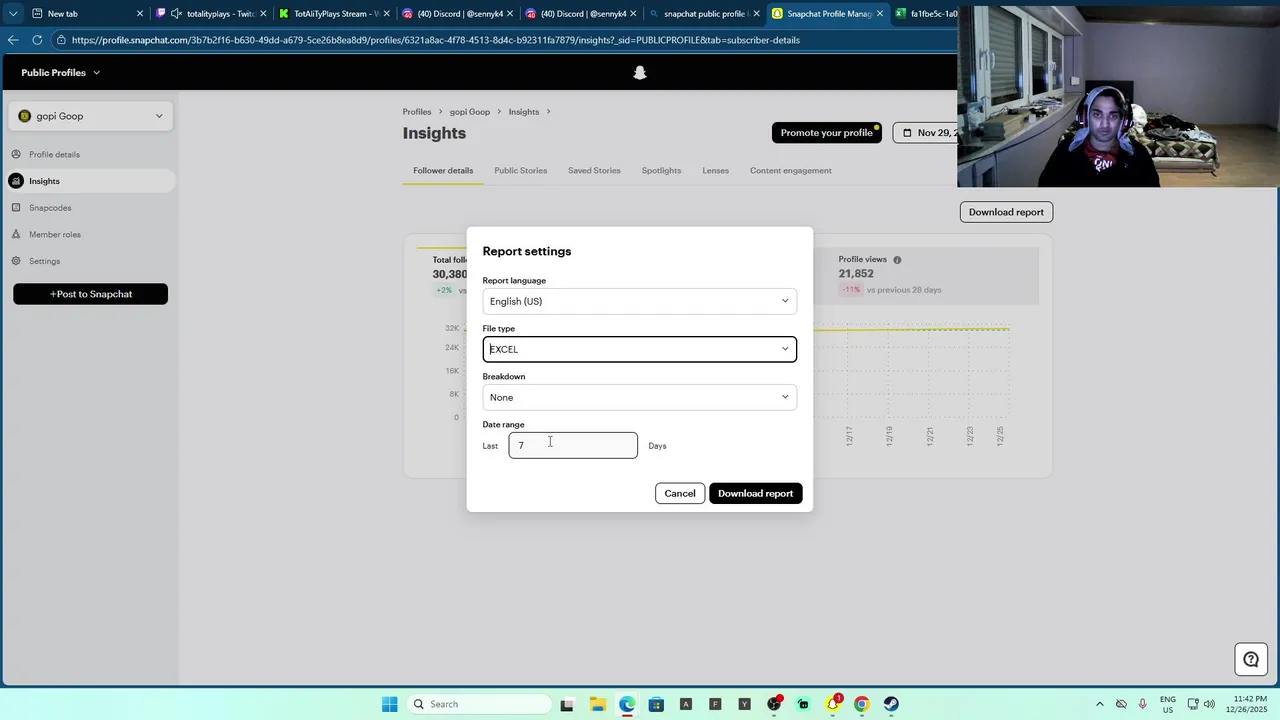The width and height of the screenshot is (1280, 720).
Task: Open Google Chrome from taskbar
Action: [862, 704]
